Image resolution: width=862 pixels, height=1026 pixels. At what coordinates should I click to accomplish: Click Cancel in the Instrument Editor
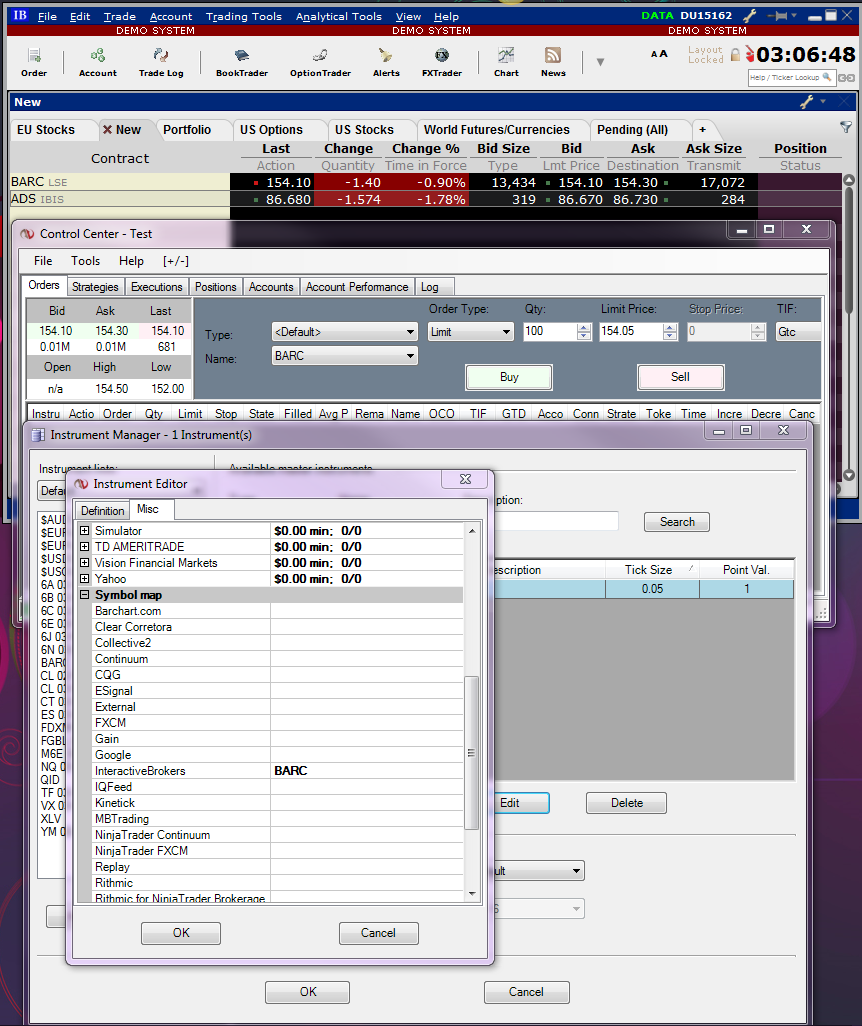378,933
